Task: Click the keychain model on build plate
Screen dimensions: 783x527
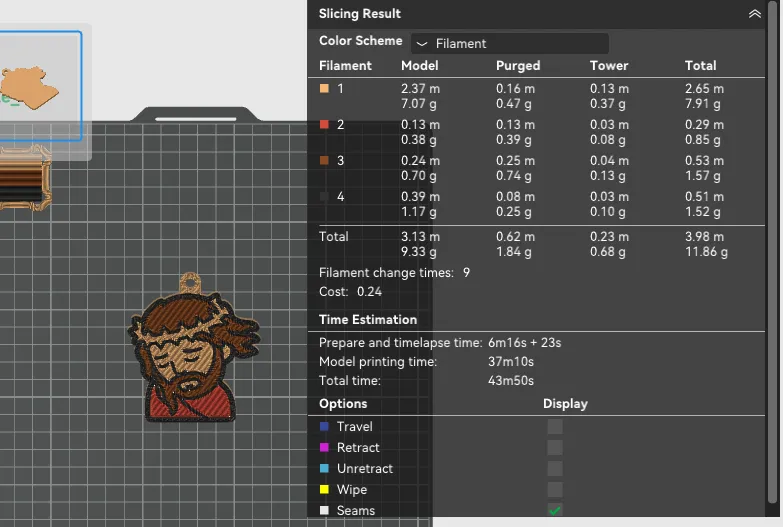Action: point(194,347)
